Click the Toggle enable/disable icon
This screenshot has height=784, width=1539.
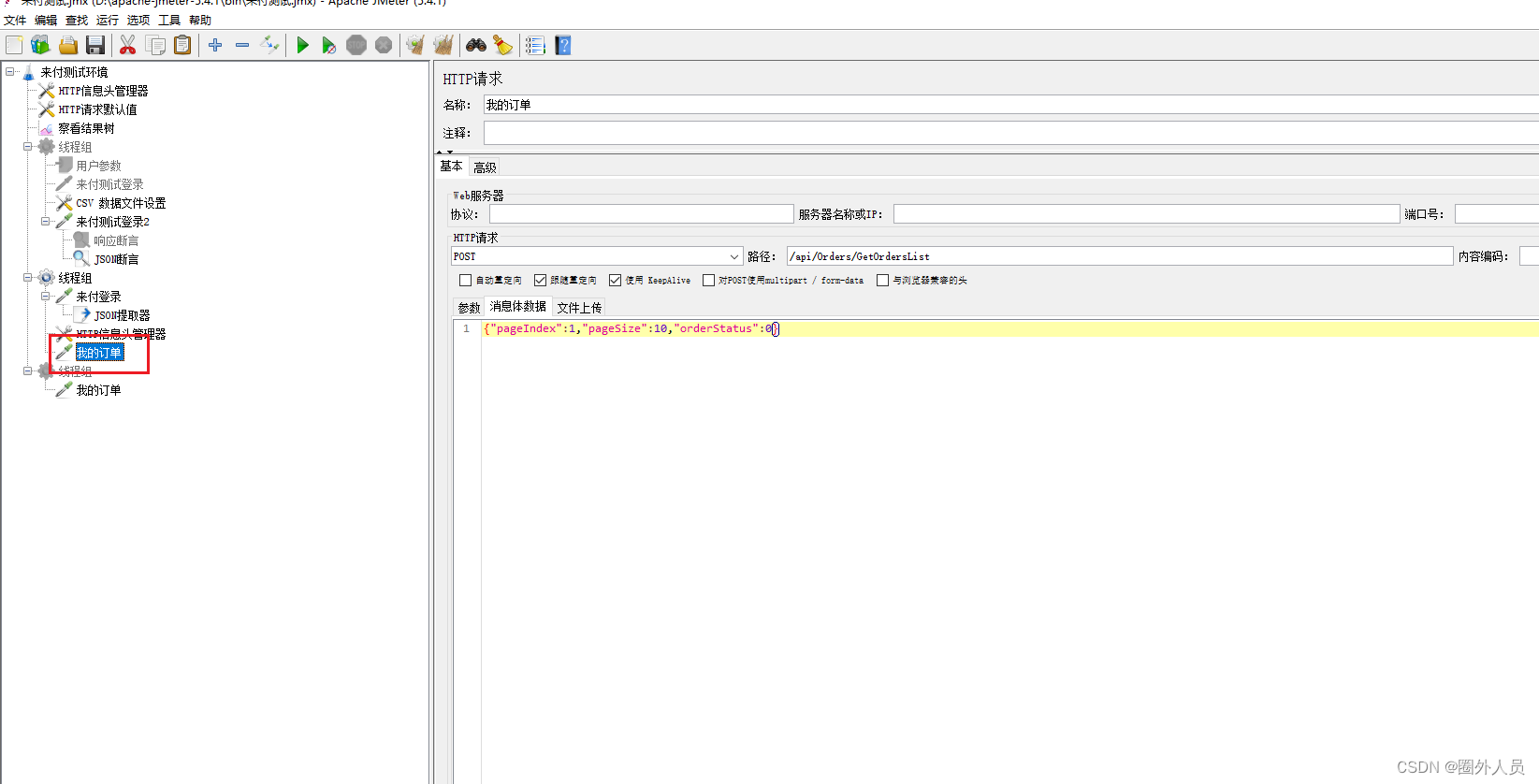coord(269,45)
